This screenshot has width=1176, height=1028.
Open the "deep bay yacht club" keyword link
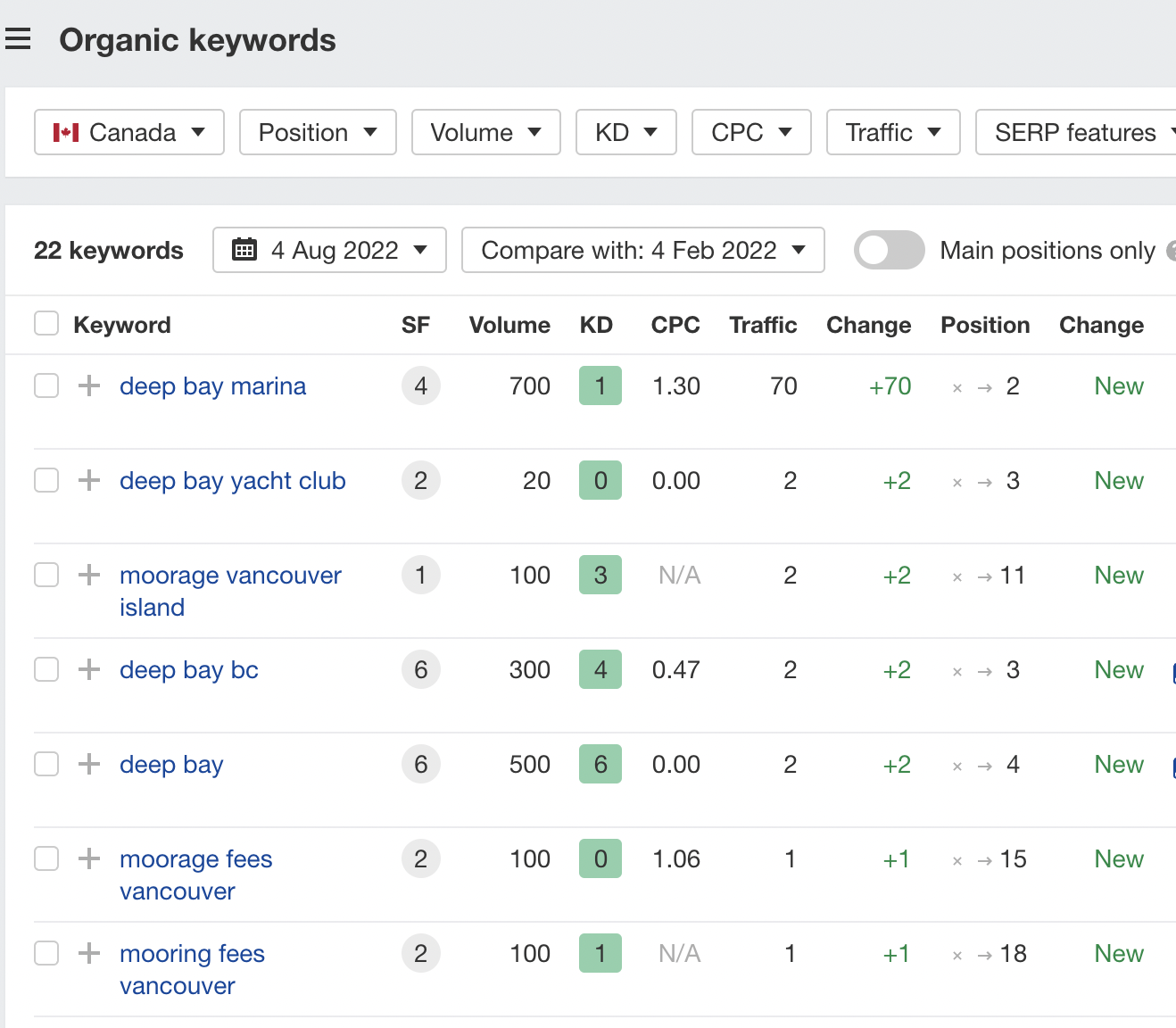[x=232, y=480]
